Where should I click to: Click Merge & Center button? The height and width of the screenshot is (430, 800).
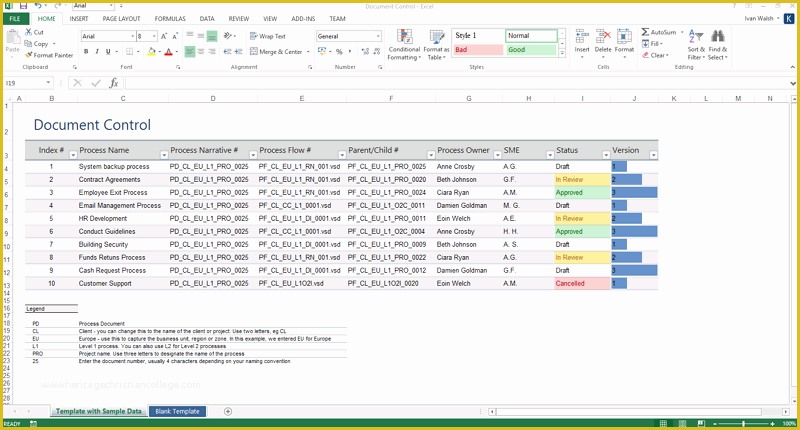tap(277, 52)
